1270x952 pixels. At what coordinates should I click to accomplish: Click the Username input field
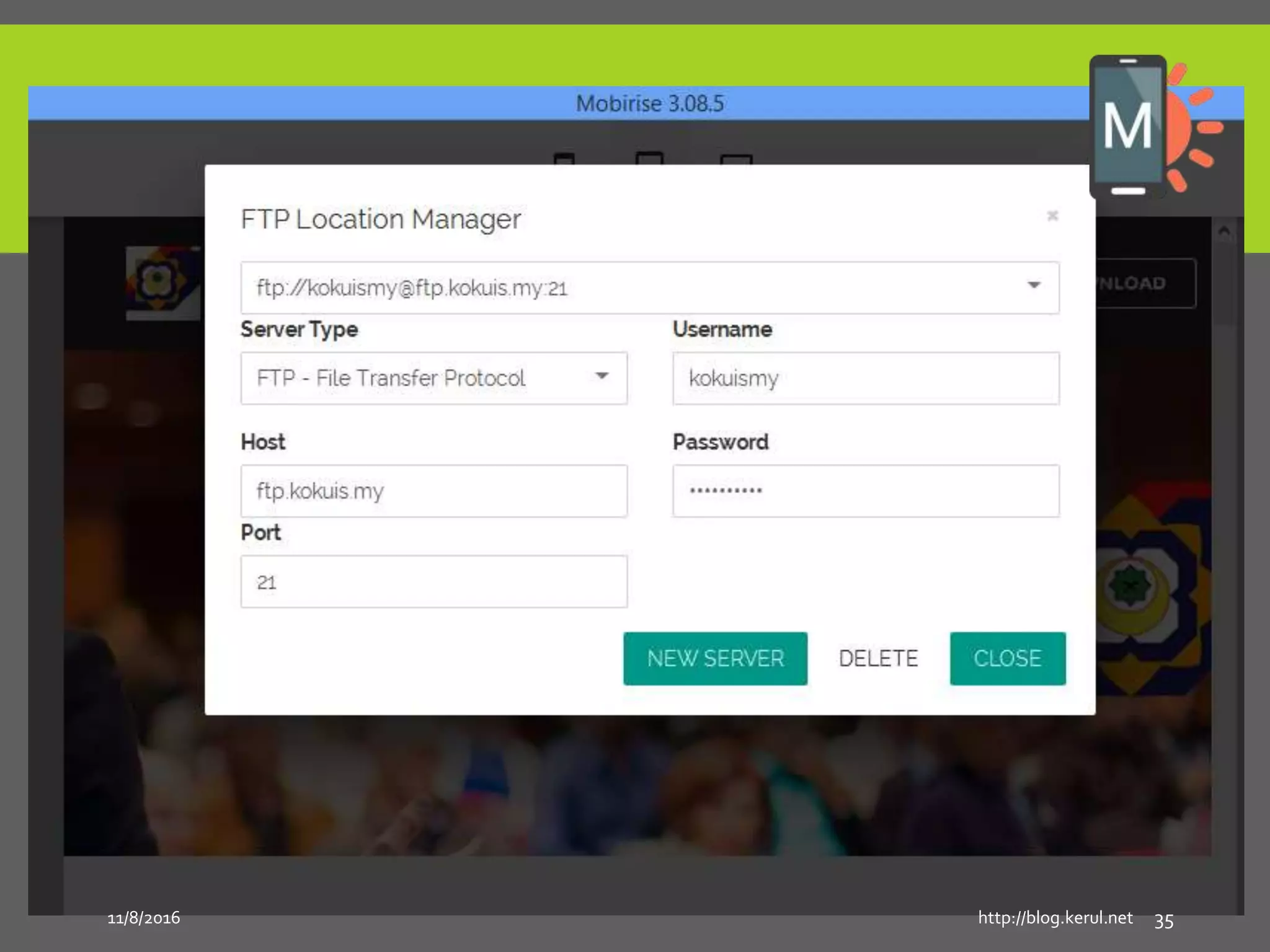click(866, 378)
